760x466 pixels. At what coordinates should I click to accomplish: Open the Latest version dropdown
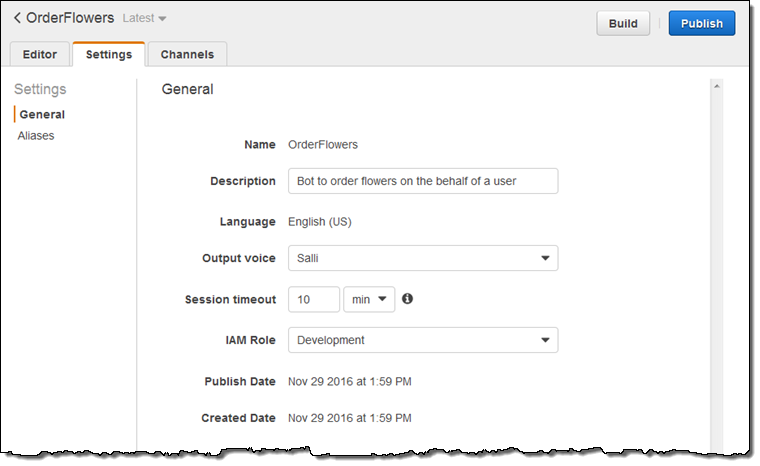point(144,19)
